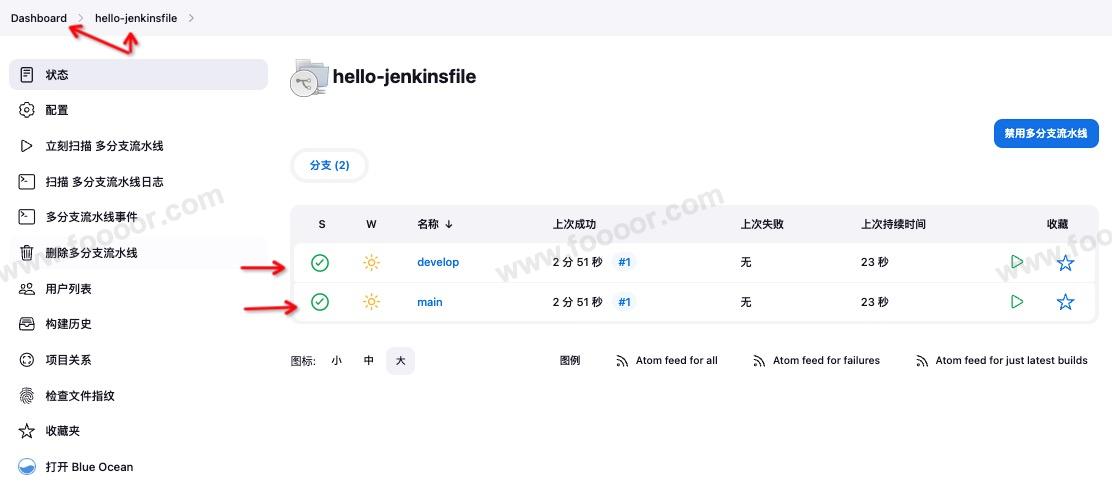Open 检查文件指纹 fingerprint item

pos(80,396)
